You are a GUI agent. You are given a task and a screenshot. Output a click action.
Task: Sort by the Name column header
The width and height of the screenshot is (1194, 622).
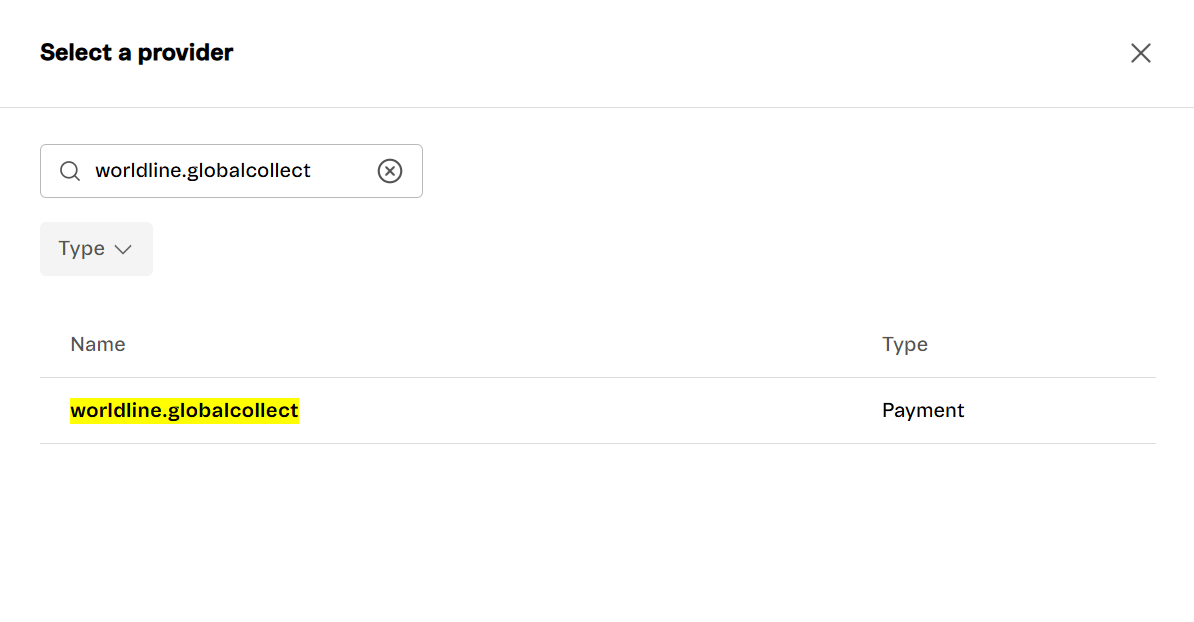[x=98, y=344]
